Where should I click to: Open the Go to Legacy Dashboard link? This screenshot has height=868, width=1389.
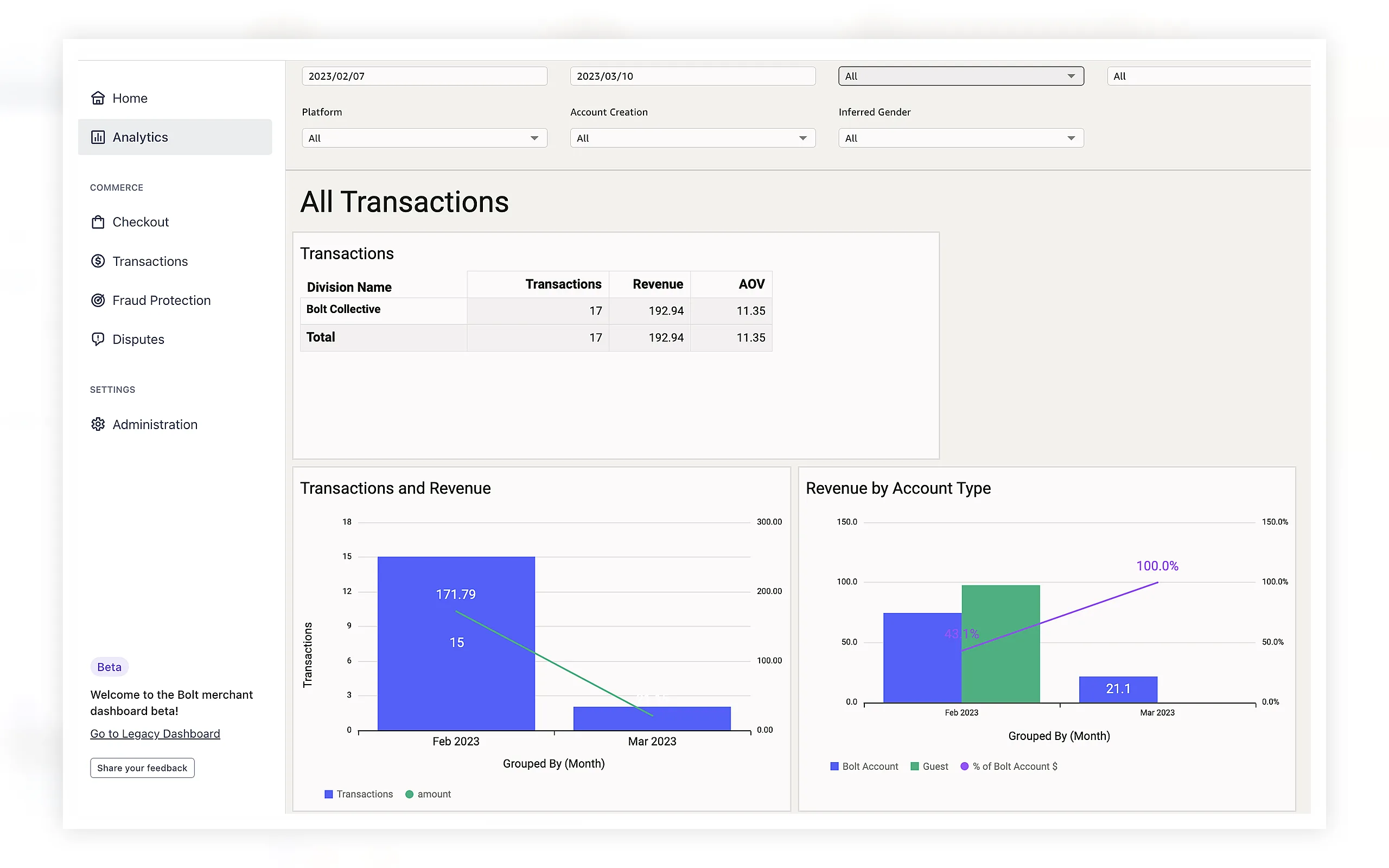(155, 733)
